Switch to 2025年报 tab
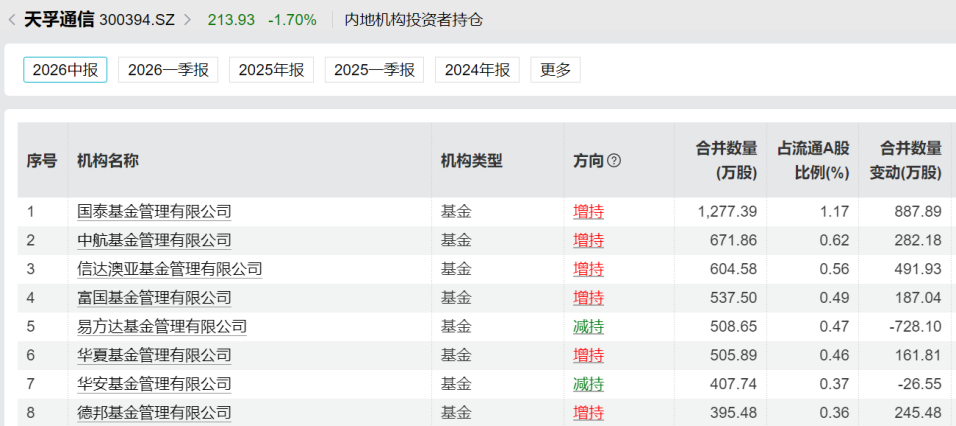 (x=271, y=70)
